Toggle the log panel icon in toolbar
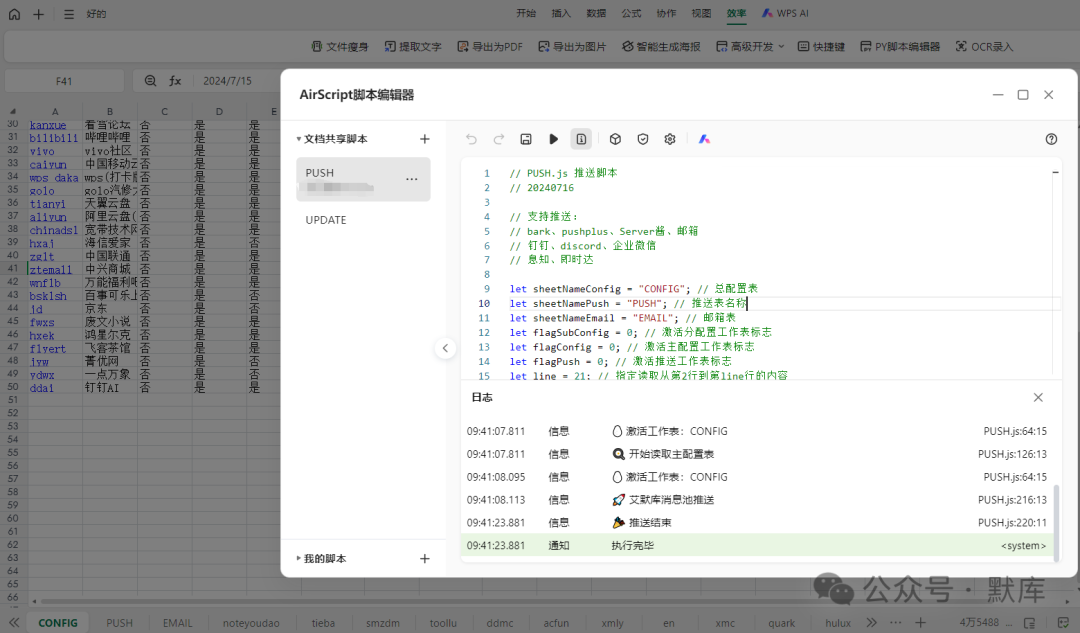The width and height of the screenshot is (1080, 633). point(581,139)
